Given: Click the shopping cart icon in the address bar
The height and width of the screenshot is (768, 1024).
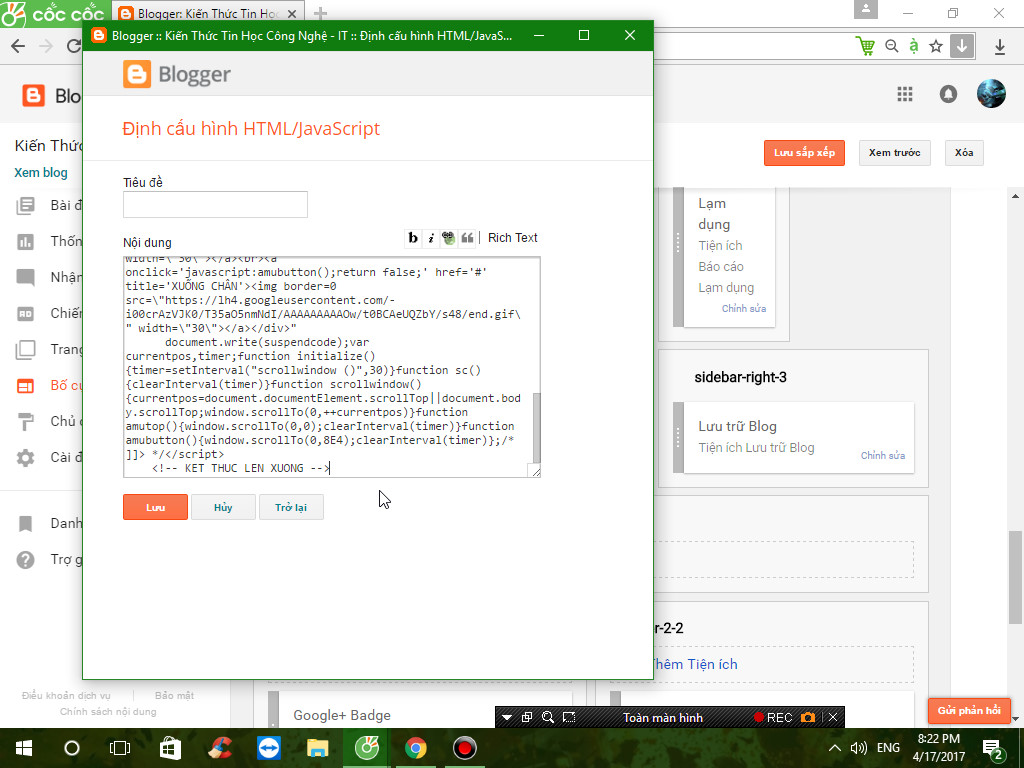Looking at the screenshot, I should [x=865, y=46].
